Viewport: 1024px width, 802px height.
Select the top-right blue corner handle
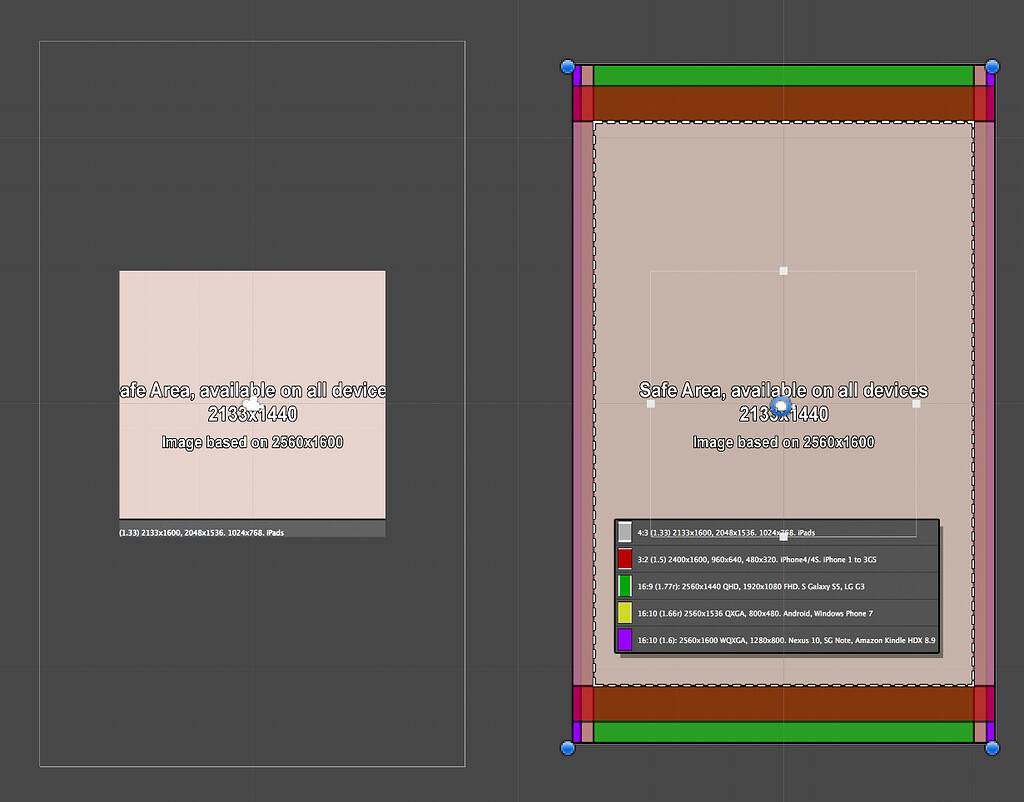pyautogui.click(x=992, y=66)
